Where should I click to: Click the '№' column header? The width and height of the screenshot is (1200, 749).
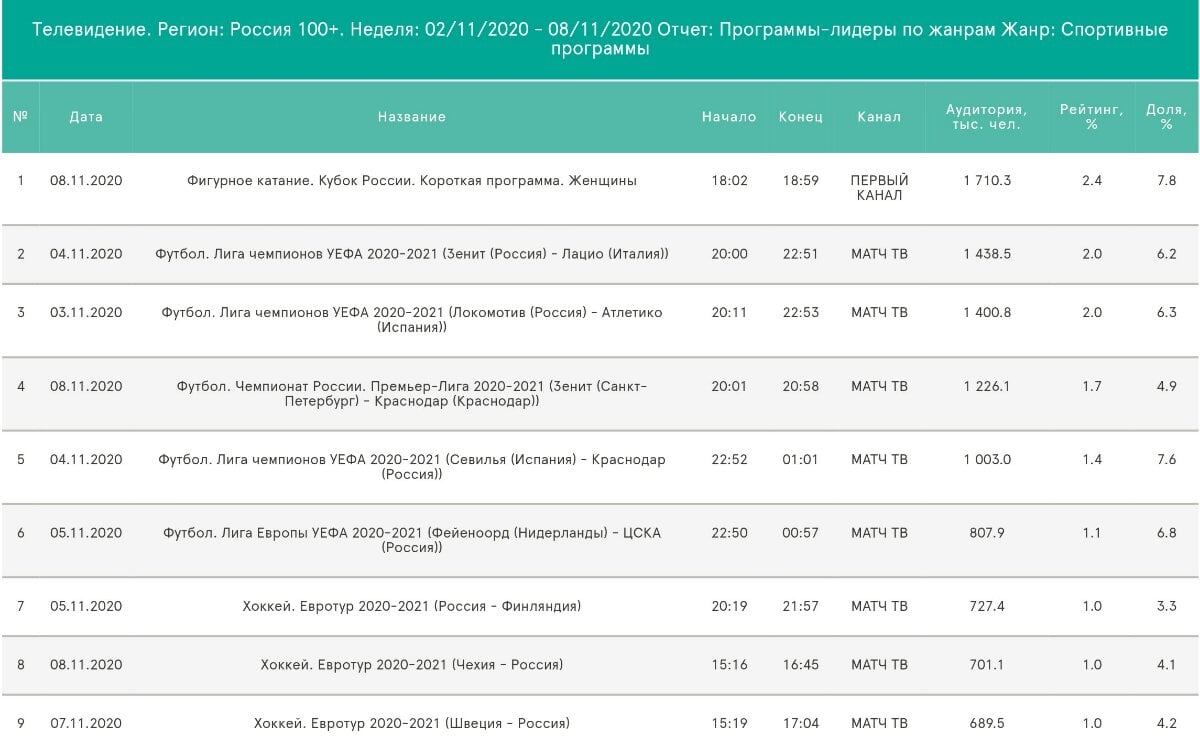21,117
